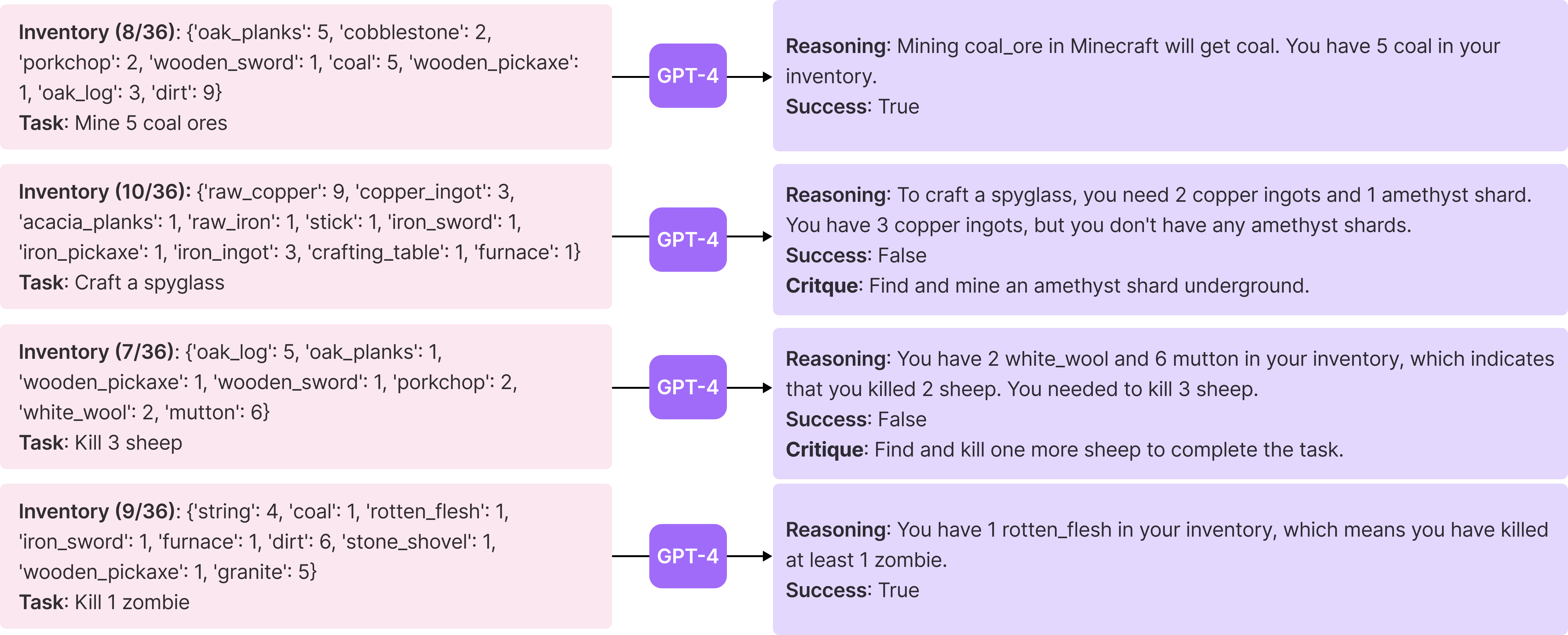The height and width of the screenshot is (635, 1568).
Task: Click the Reasoning text about white_wool and mutton
Action: pyautogui.click(x=1170, y=374)
